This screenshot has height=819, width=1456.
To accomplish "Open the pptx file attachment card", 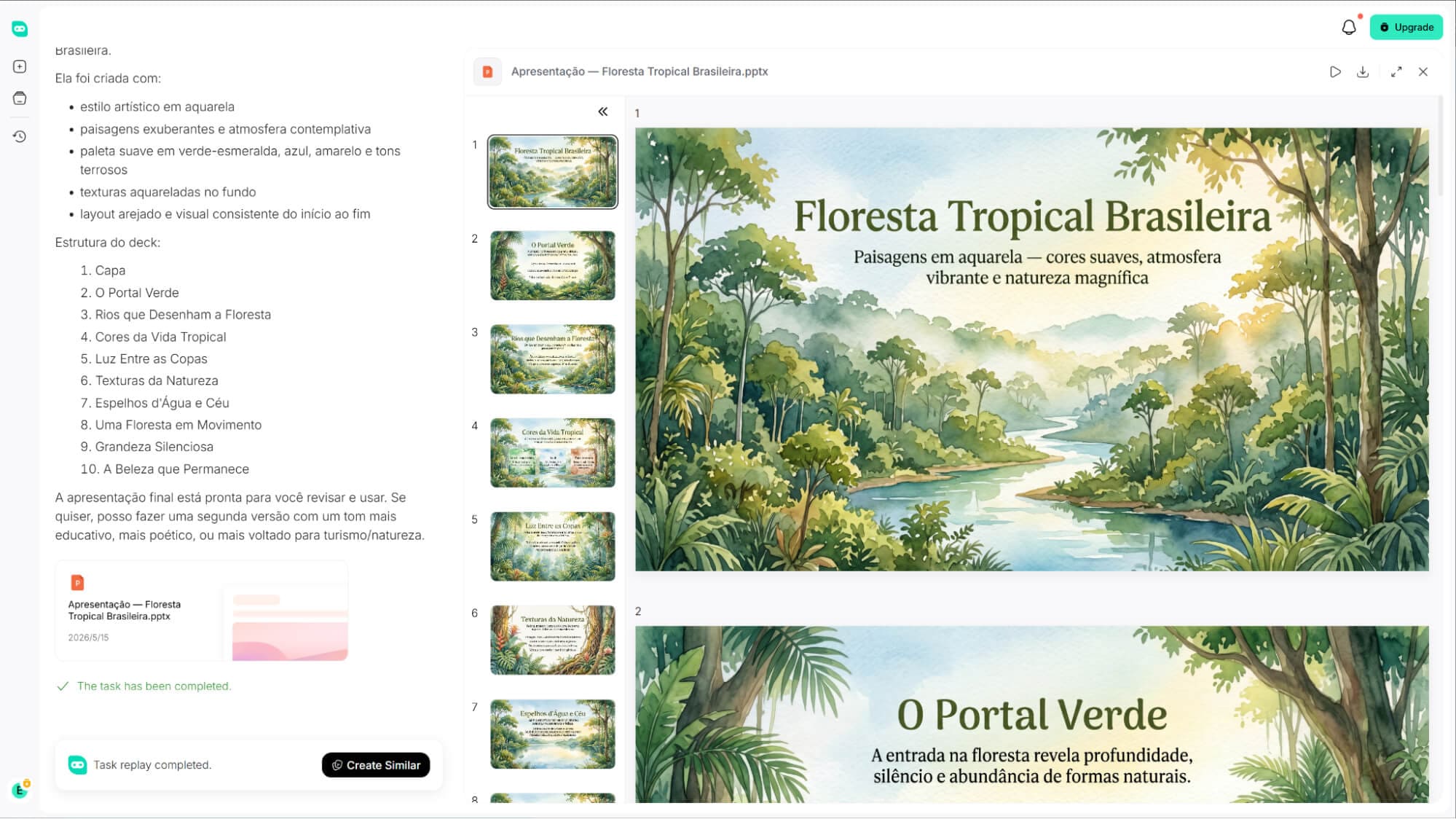I will tap(202, 611).
